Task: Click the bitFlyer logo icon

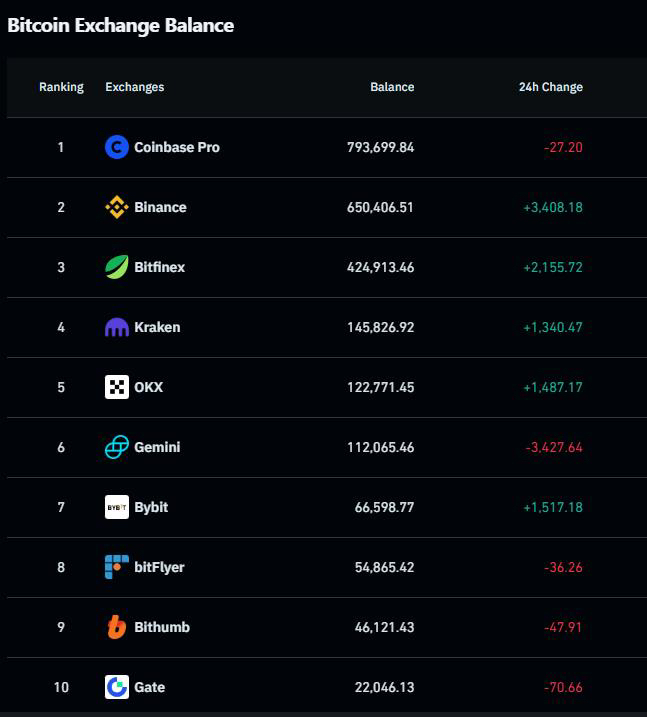Action: point(117,567)
